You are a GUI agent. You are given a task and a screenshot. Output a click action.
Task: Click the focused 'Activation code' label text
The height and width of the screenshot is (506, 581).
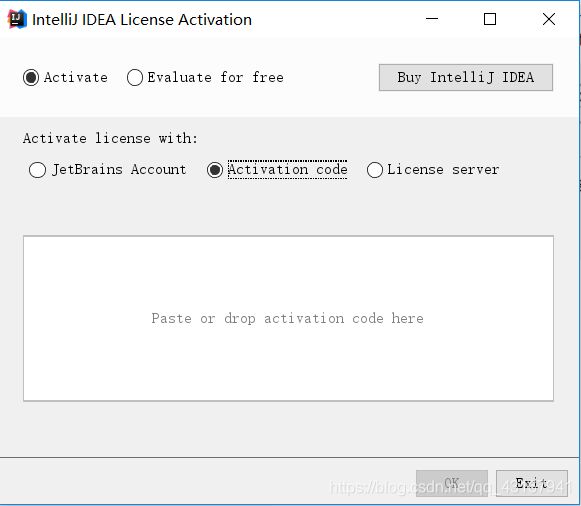[288, 170]
